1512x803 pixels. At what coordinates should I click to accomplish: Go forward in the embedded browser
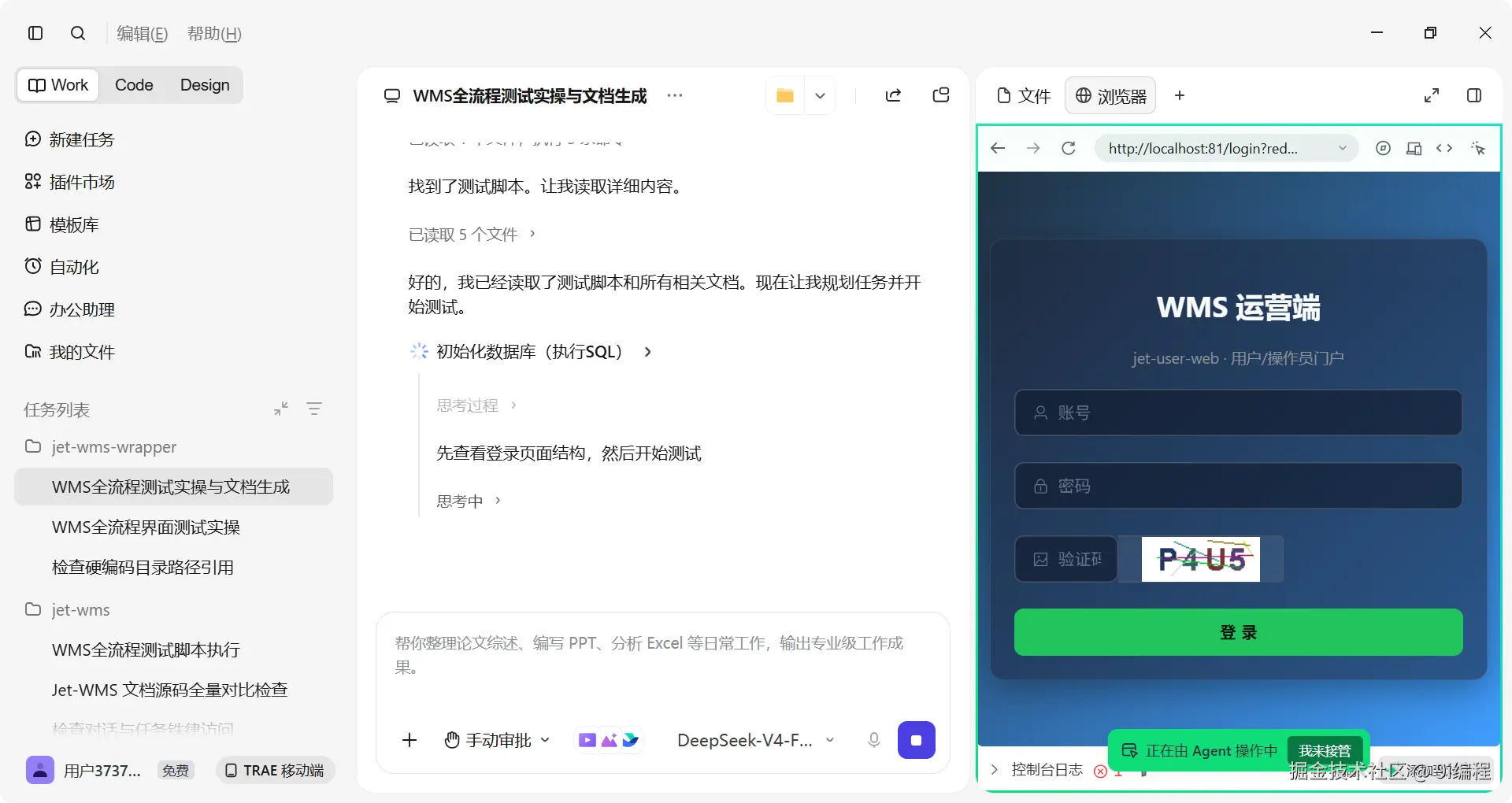[1033, 148]
